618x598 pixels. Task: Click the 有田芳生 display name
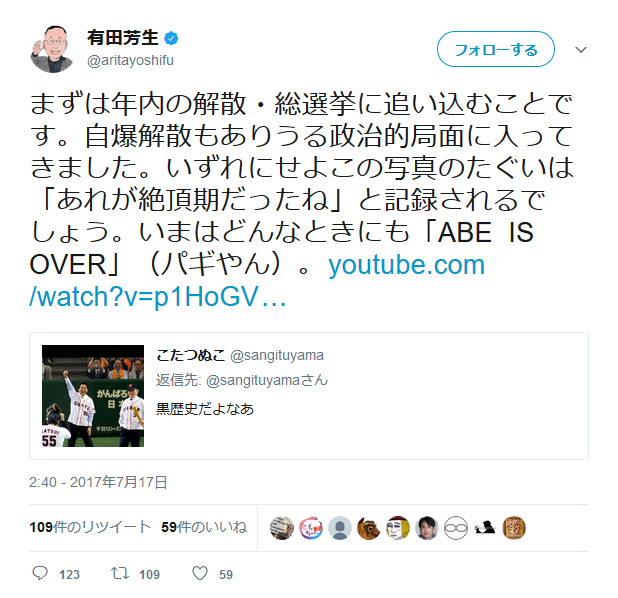tap(123, 38)
